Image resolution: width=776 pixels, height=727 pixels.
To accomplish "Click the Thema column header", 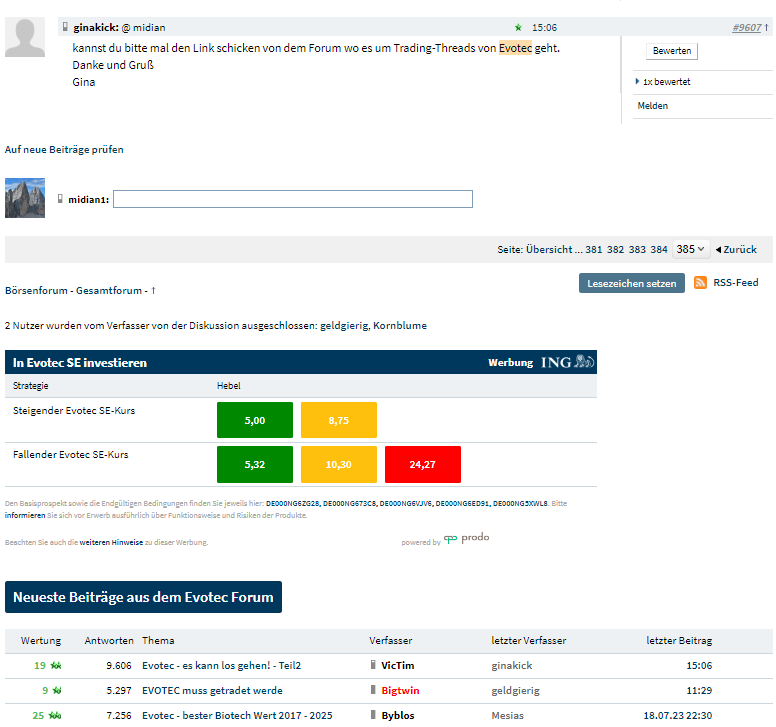I will tap(158, 640).
